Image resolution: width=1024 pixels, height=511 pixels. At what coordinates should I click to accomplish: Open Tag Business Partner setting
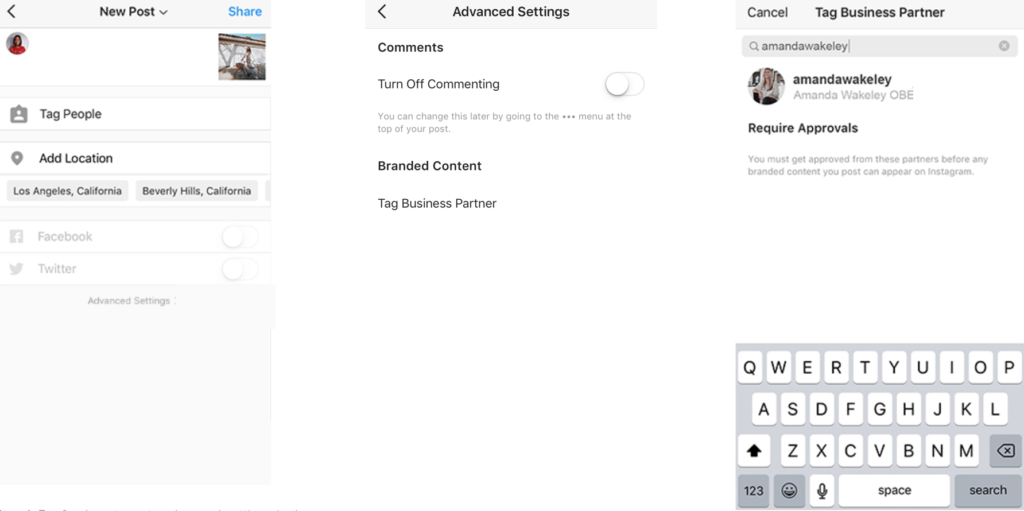point(437,203)
